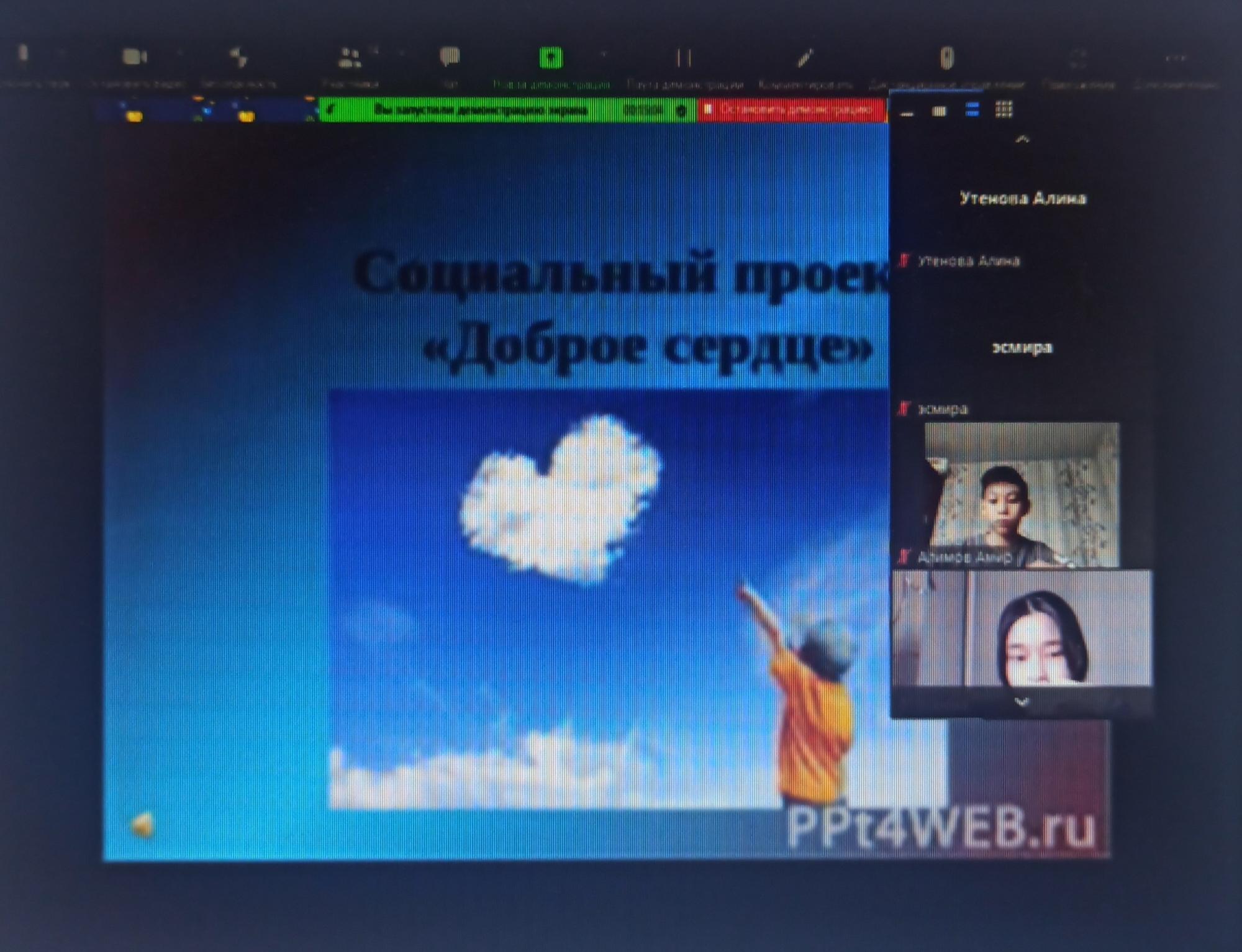Viewport: 1242px width, 952px height.
Task: Select the Алимов Амир video tile
Action: [x=1022, y=495]
